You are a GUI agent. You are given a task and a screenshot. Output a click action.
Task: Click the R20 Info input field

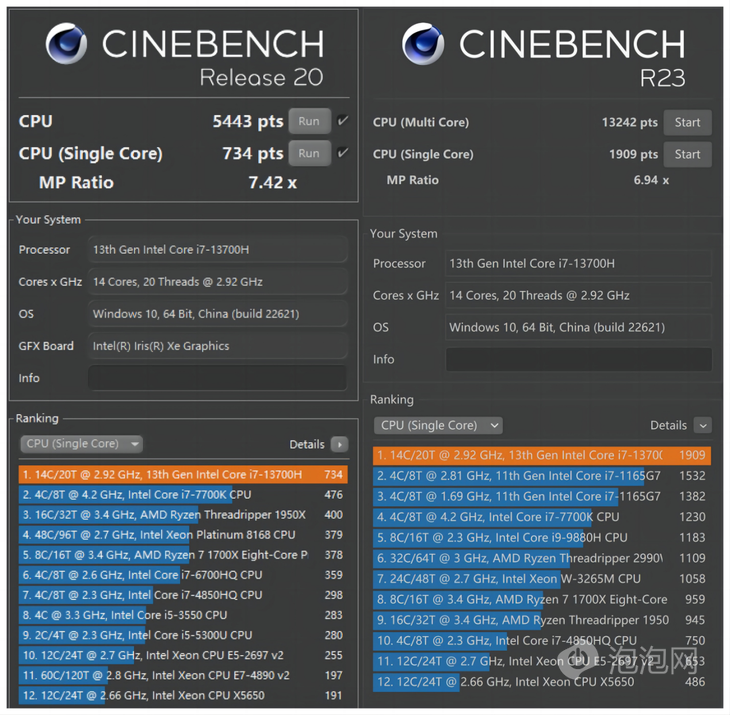pyautogui.click(x=217, y=378)
